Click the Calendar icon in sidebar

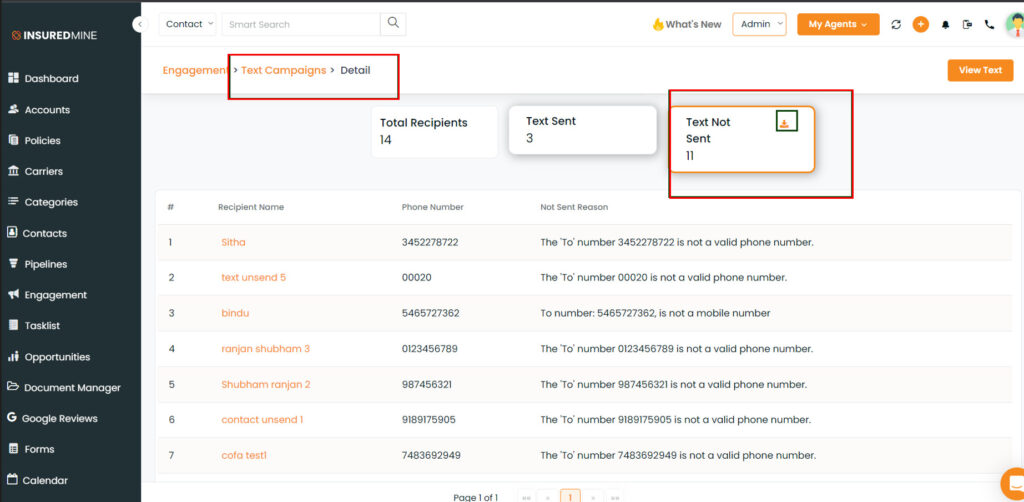click(12, 480)
